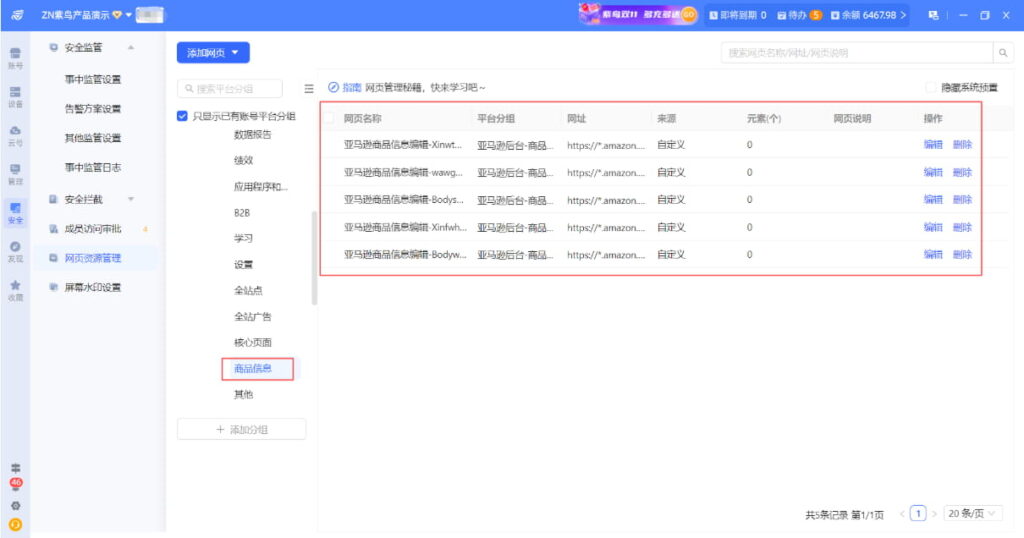Screen dimensions: 1024x538
Task: Check the 隐藏系统预置 checkbox
Action: click(931, 87)
